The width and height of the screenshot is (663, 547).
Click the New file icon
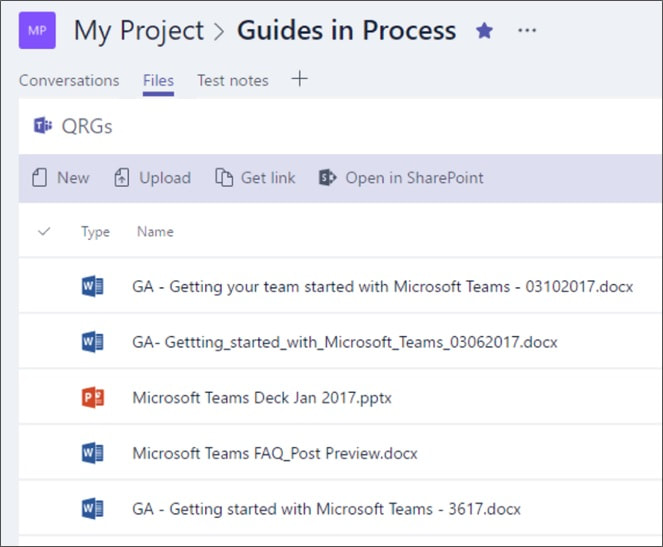(x=39, y=178)
